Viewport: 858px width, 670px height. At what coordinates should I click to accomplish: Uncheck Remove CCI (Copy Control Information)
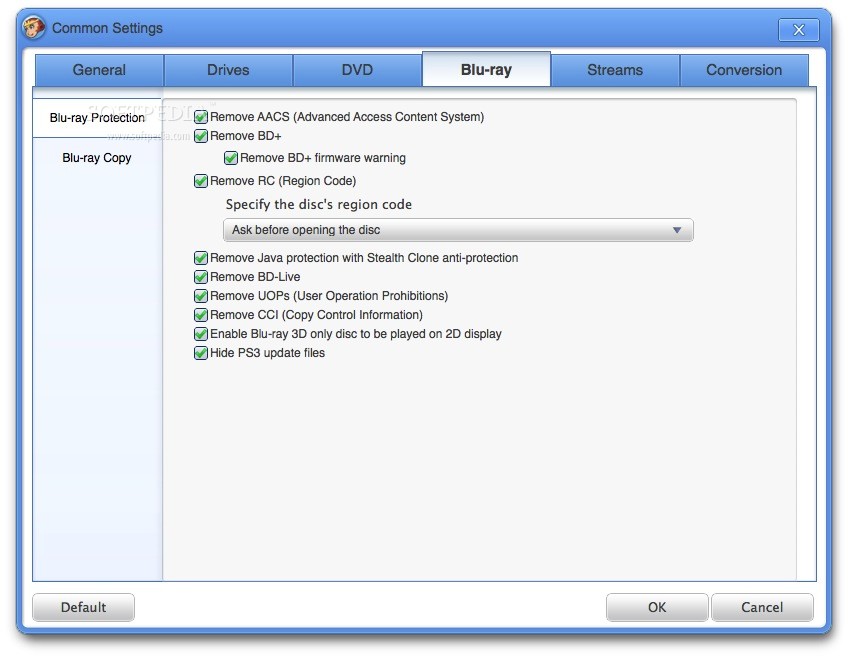200,315
